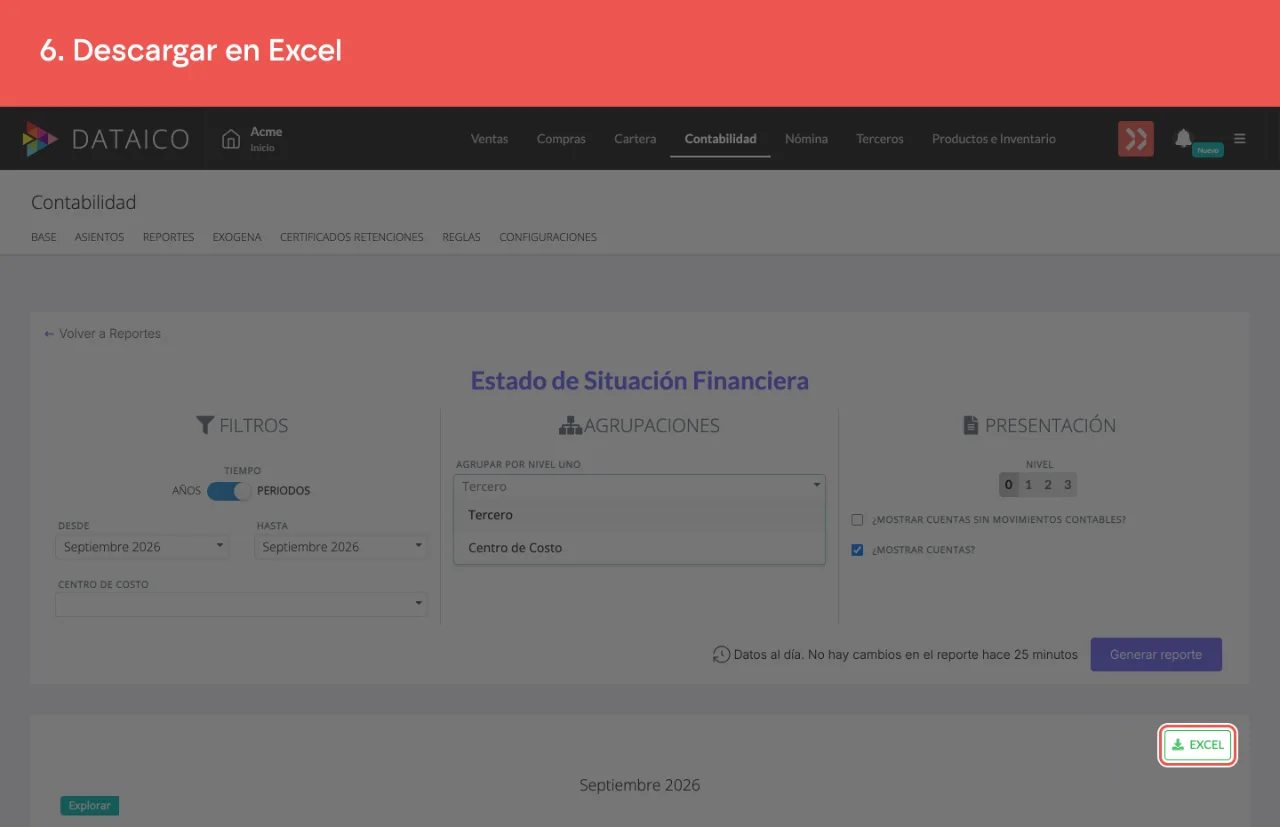Open Productos e Inventario menu
The width and height of the screenshot is (1280, 827).
[x=994, y=139]
